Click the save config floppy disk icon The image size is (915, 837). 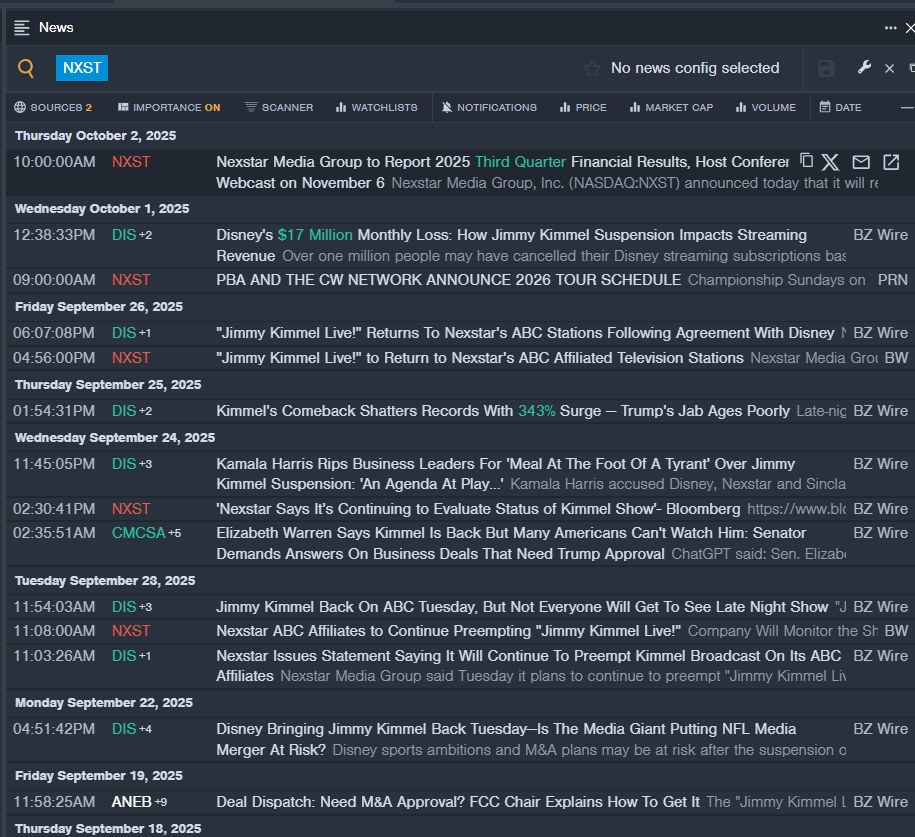(826, 68)
